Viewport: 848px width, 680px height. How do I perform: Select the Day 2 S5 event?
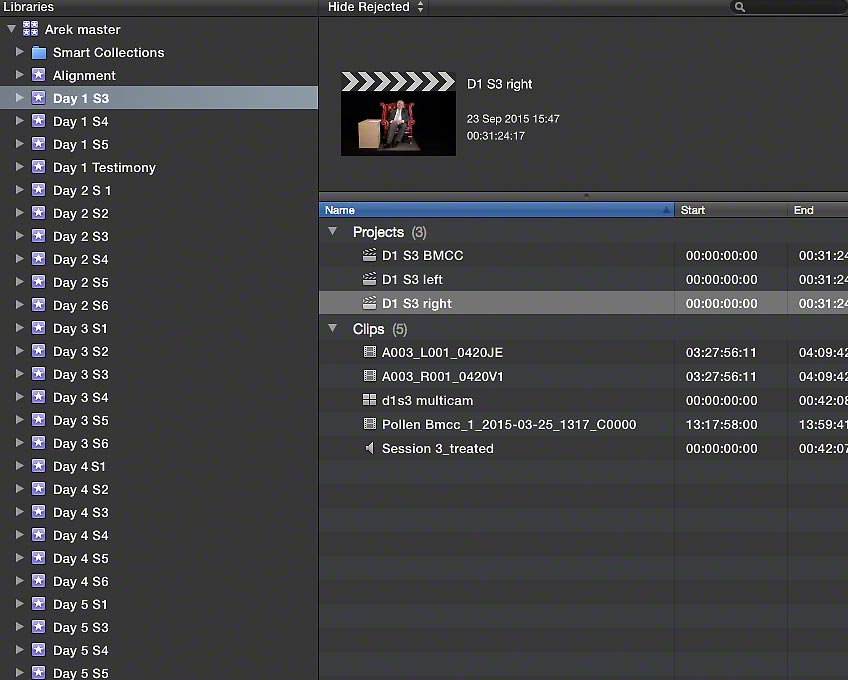159,282
